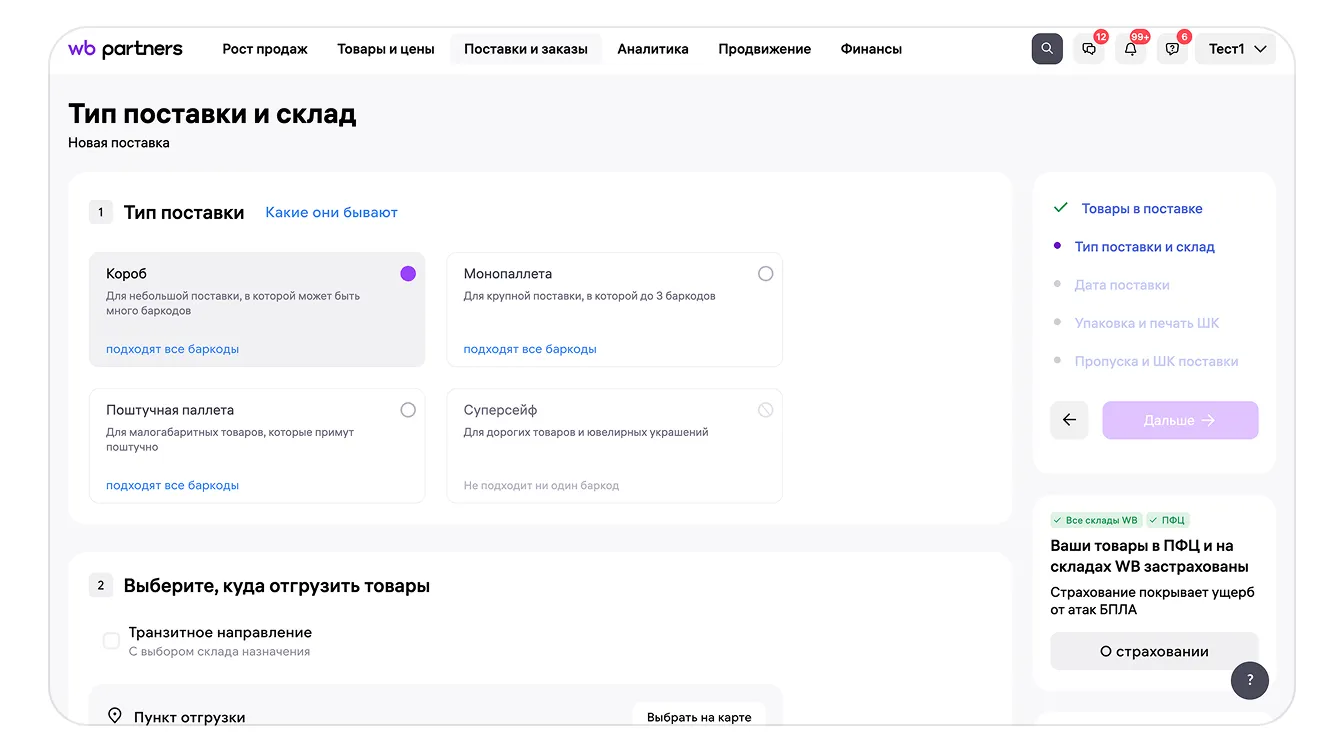Choose the Поштучная паллета radio option
Viewport: 1344px width, 750px height.
(x=408, y=410)
